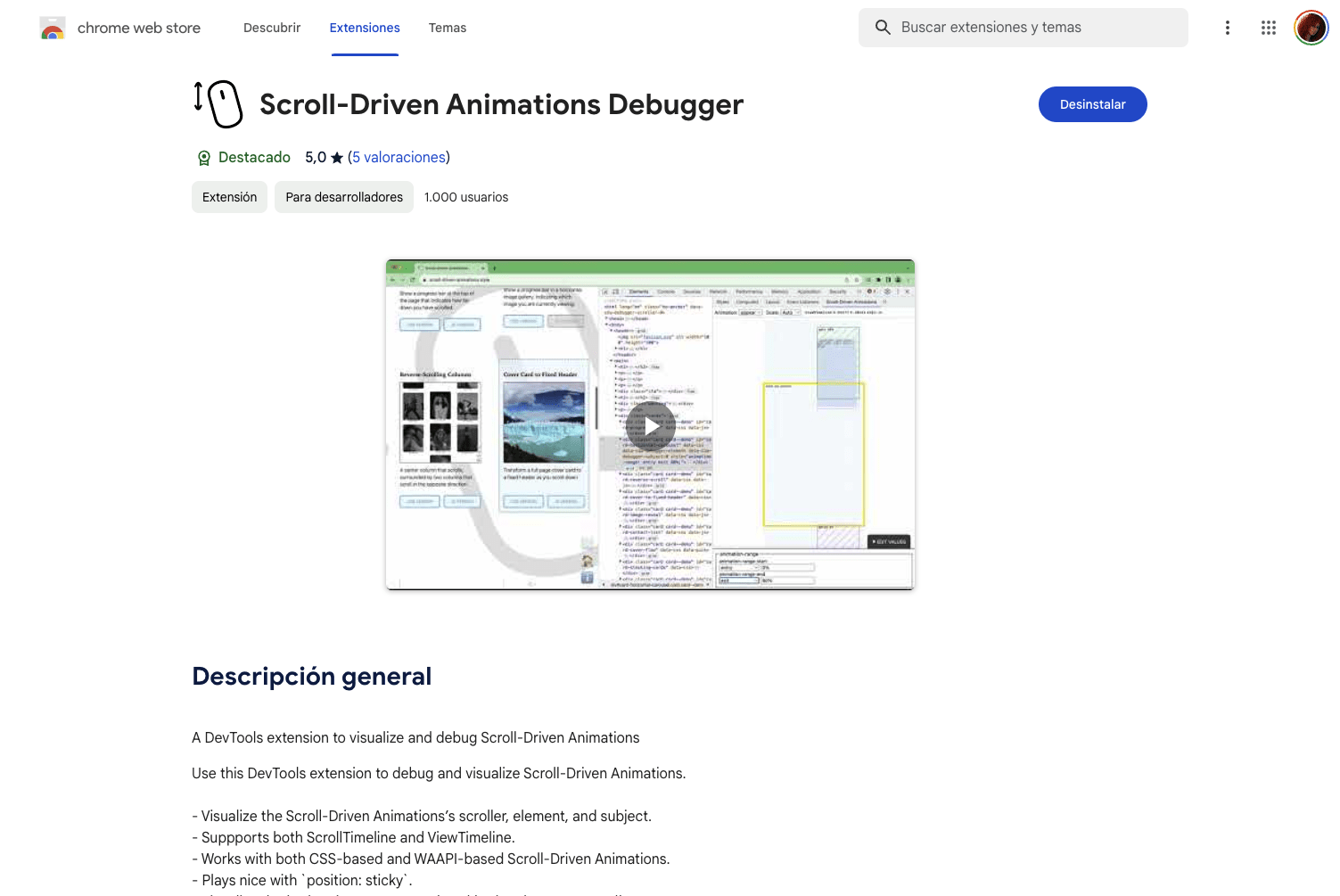Click the Chrome Web Store logo
Image resolution: width=1340 pixels, height=896 pixels.
pyautogui.click(x=53, y=29)
